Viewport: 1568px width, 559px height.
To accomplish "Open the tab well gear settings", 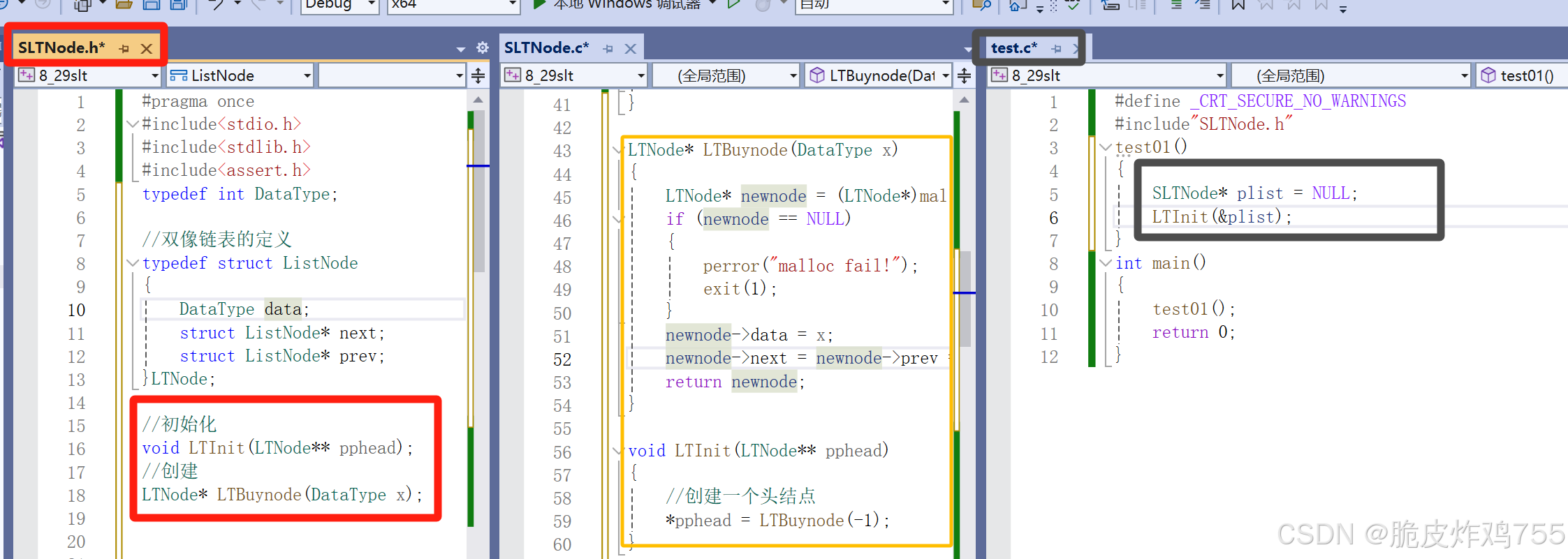I will pyautogui.click(x=482, y=47).
